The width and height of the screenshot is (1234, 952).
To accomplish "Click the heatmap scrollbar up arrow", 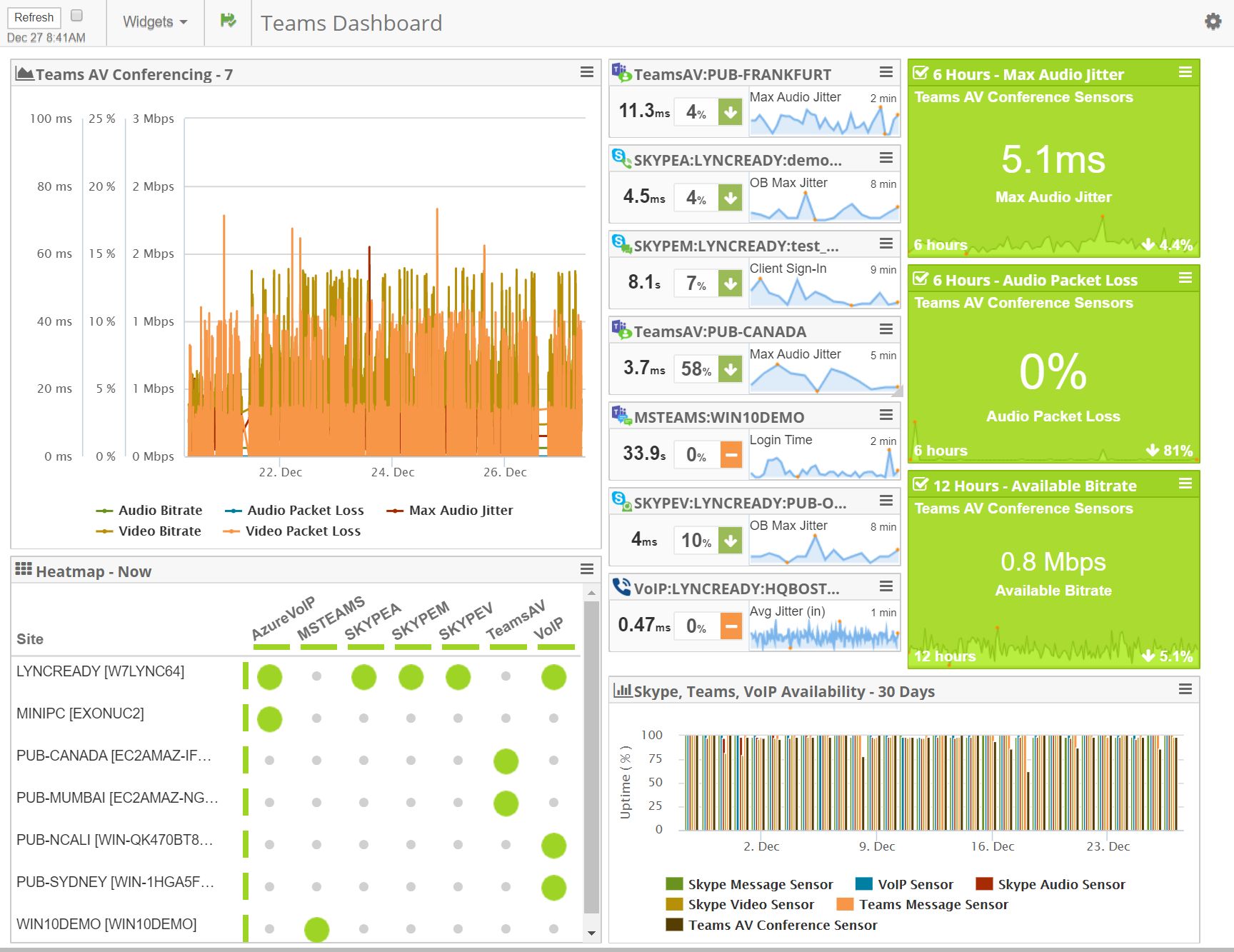I will coord(591,593).
